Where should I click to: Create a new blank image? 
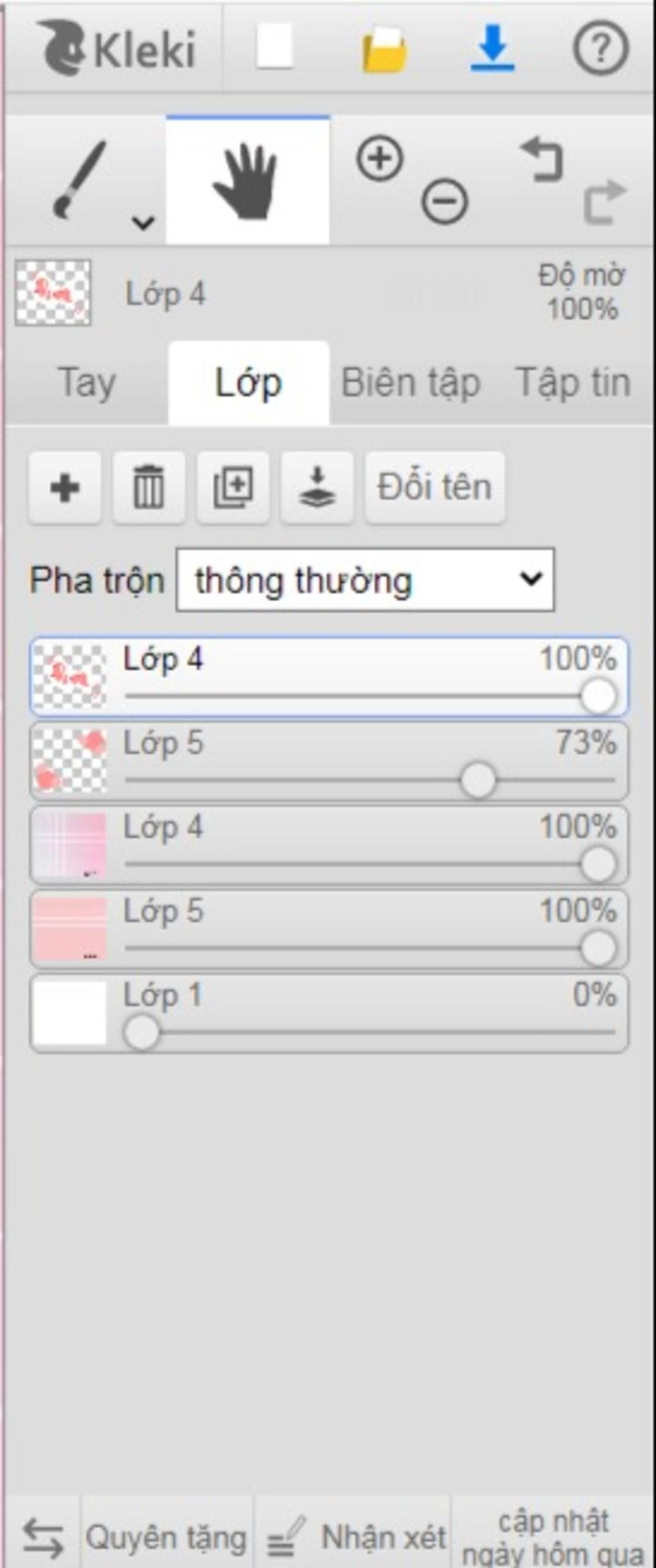(x=274, y=47)
